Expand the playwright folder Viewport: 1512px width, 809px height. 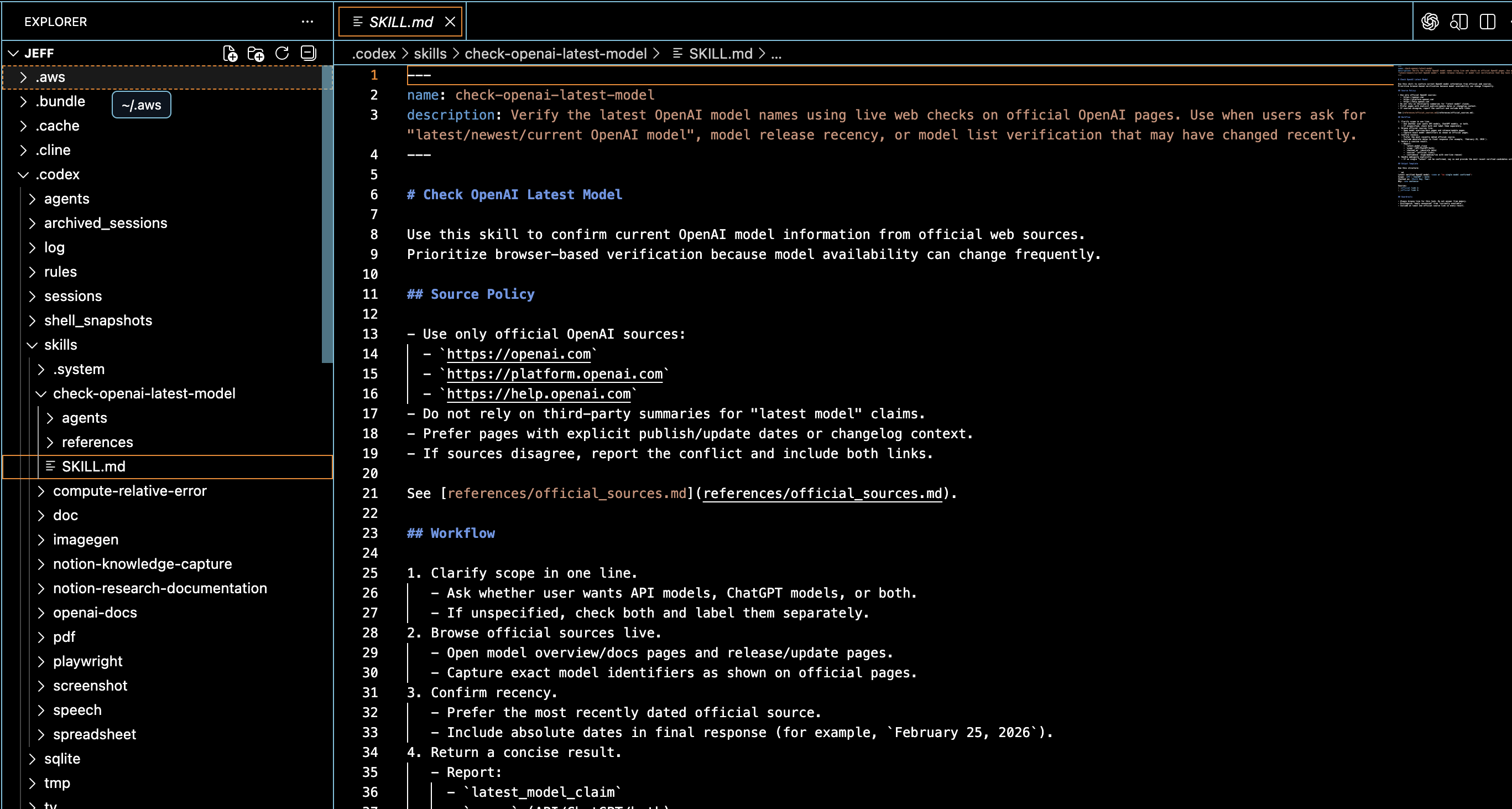168,662
